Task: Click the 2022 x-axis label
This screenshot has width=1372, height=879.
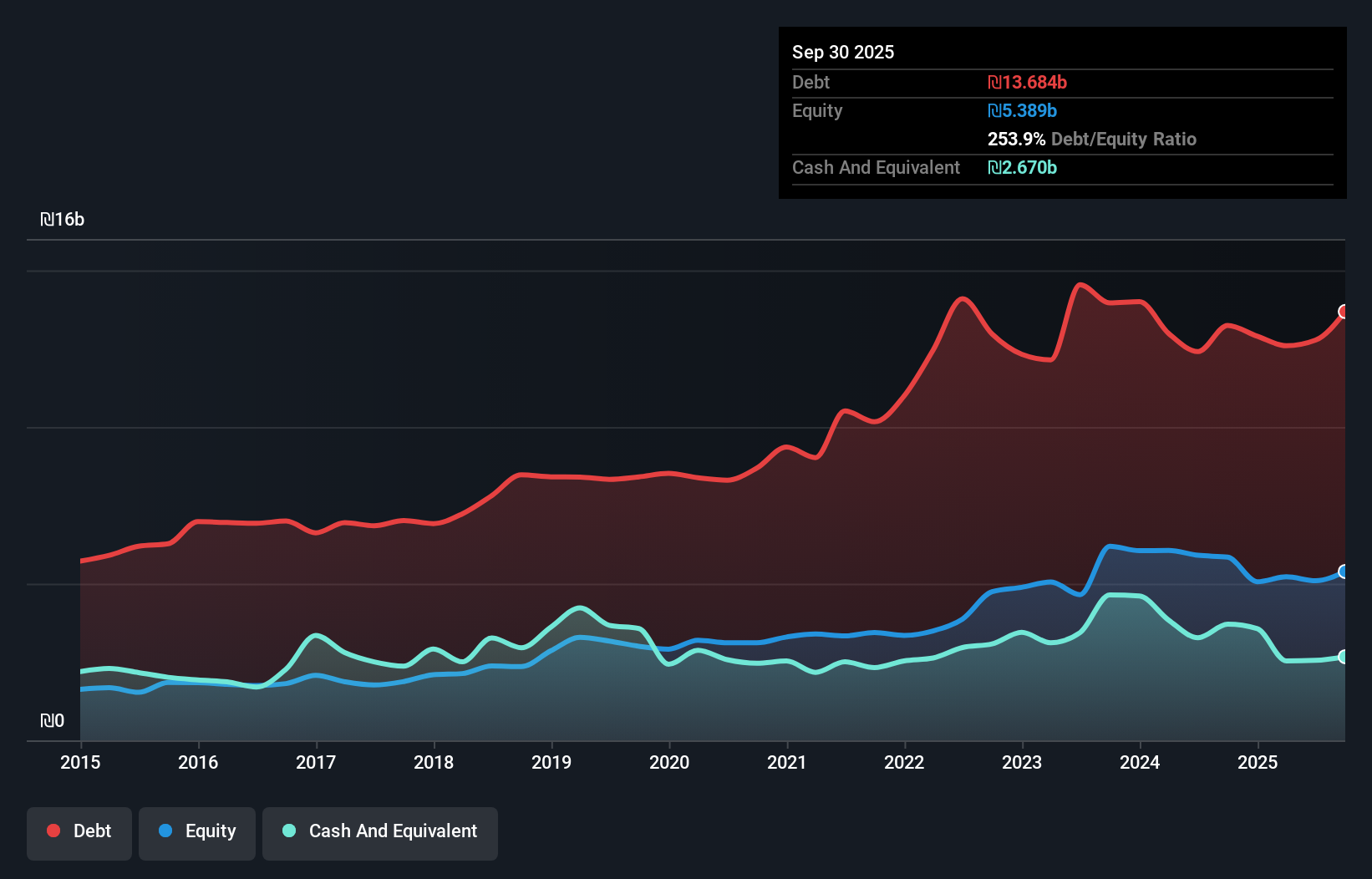Action: (904, 762)
